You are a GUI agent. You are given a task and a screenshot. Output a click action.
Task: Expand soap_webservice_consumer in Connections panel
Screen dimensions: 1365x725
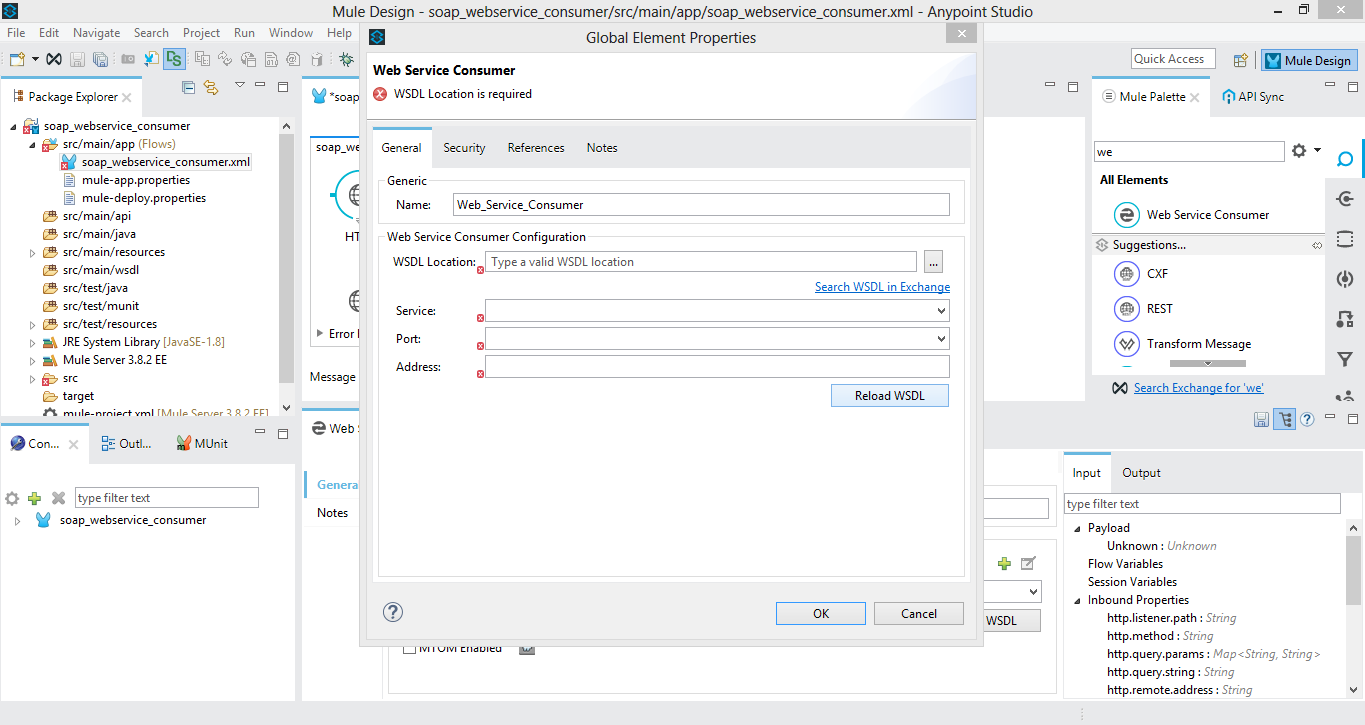17,521
